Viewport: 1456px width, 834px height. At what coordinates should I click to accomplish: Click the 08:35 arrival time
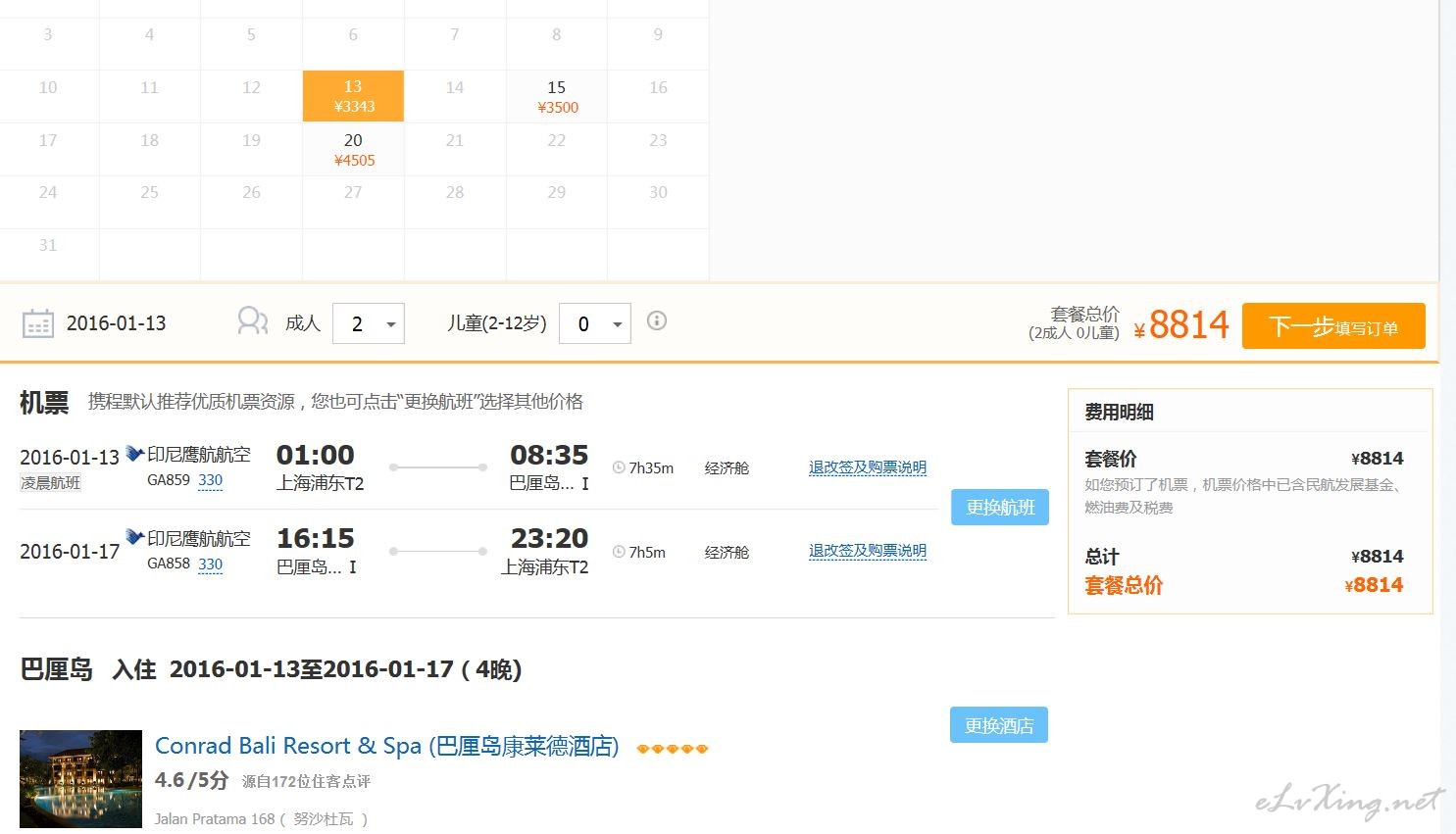coord(549,455)
